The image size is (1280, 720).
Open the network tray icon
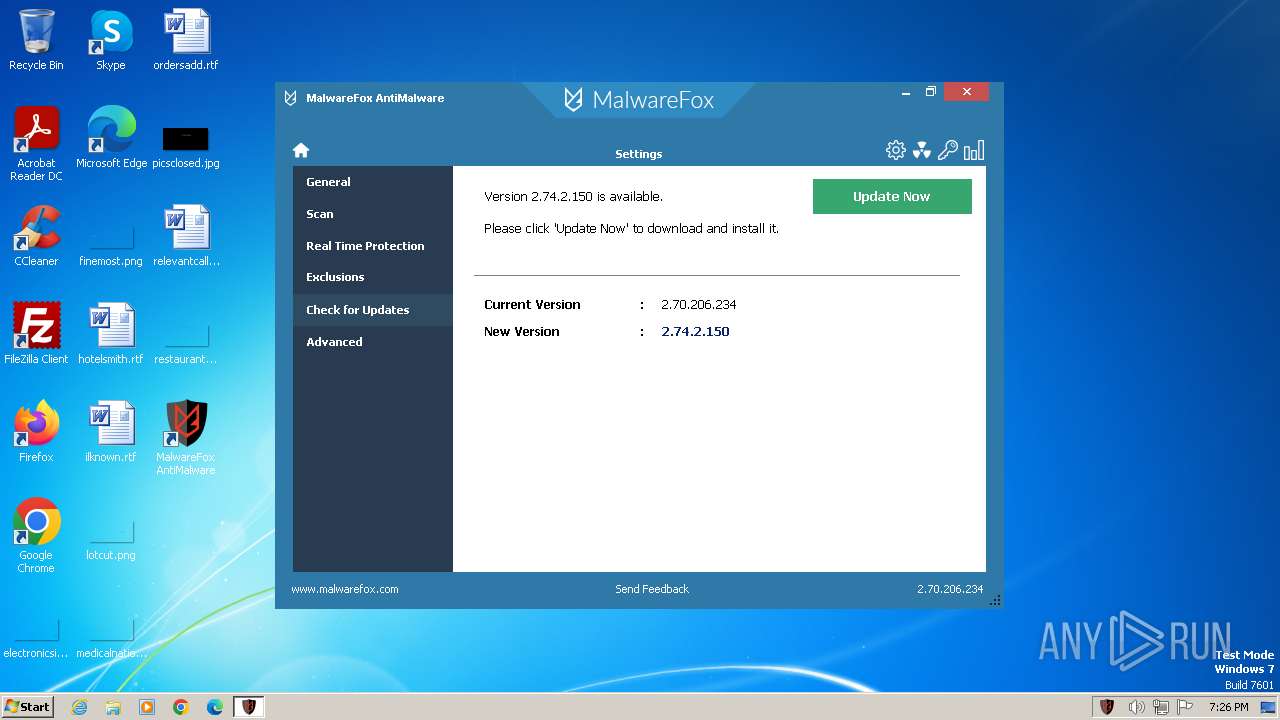[x=1162, y=707]
